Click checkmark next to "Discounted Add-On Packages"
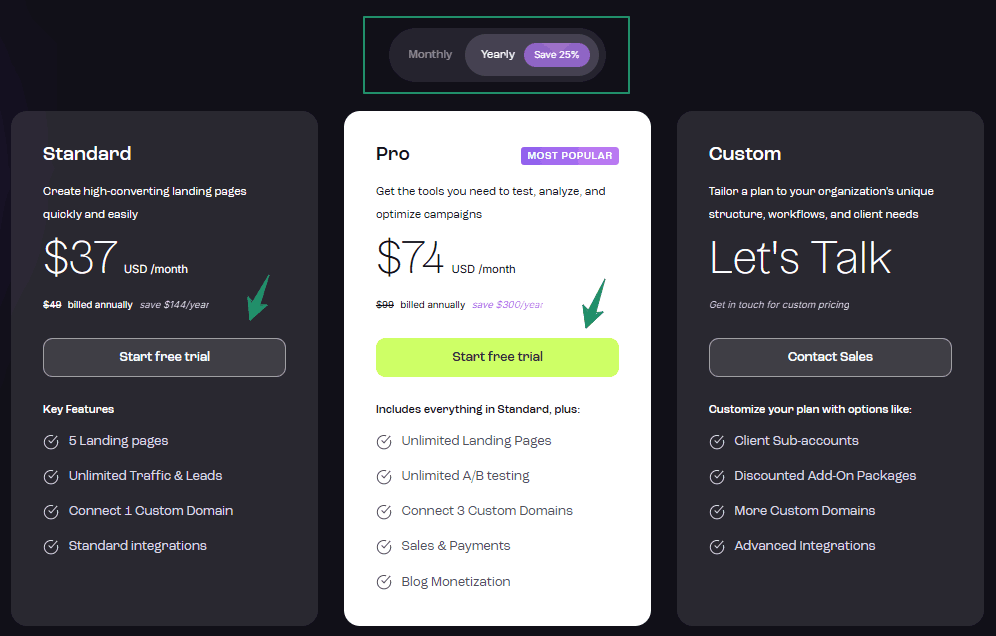 click(717, 475)
